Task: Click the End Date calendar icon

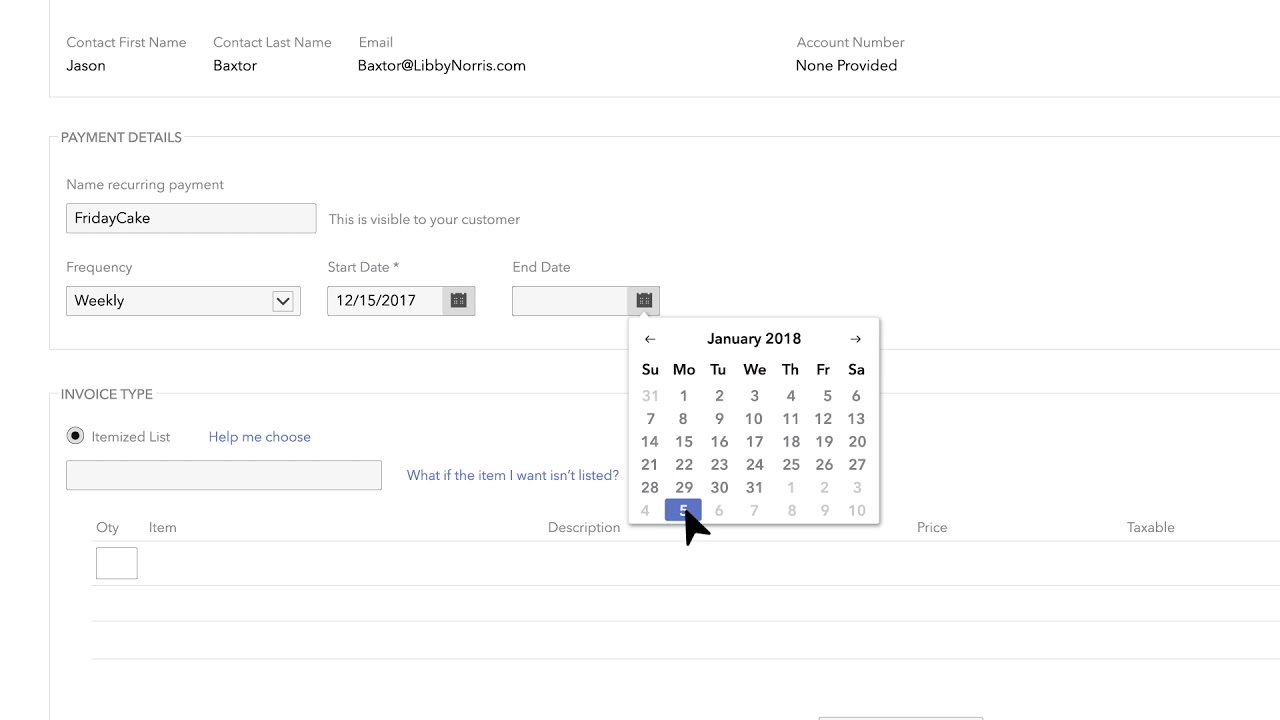Action: tap(644, 300)
